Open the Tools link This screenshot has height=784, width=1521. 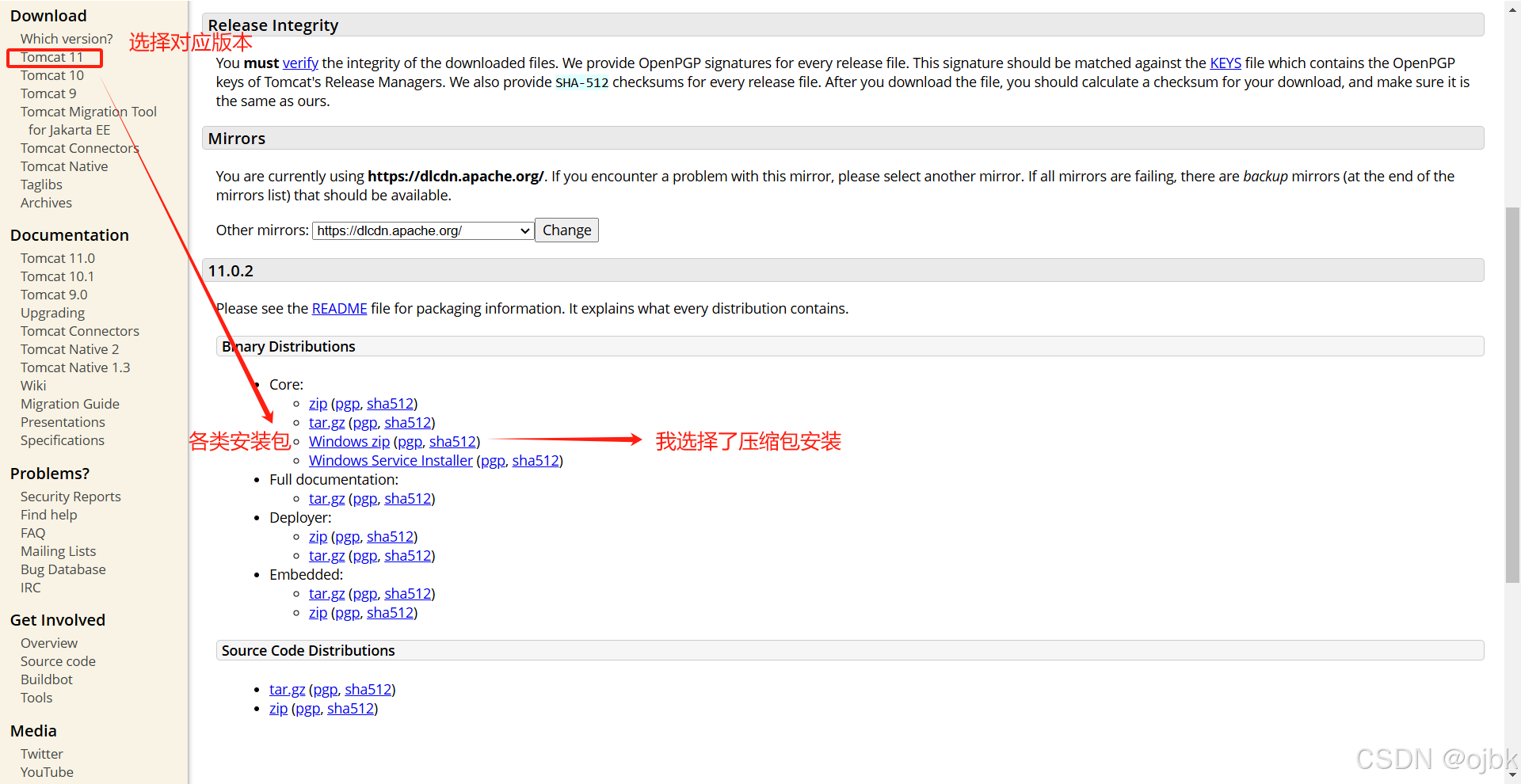(x=36, y=698)
